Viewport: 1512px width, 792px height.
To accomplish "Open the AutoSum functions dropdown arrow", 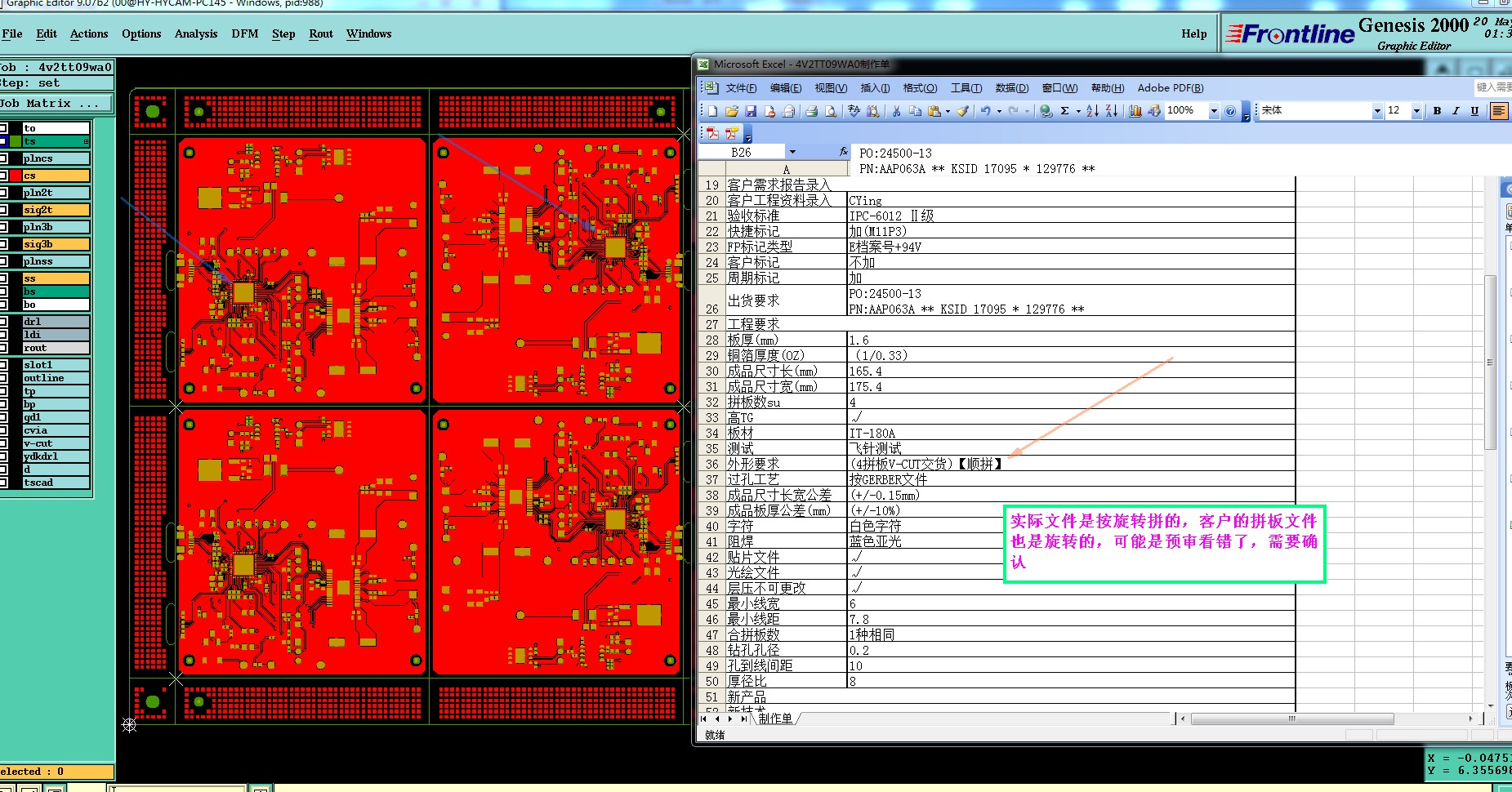I will tap(1078, 112).
